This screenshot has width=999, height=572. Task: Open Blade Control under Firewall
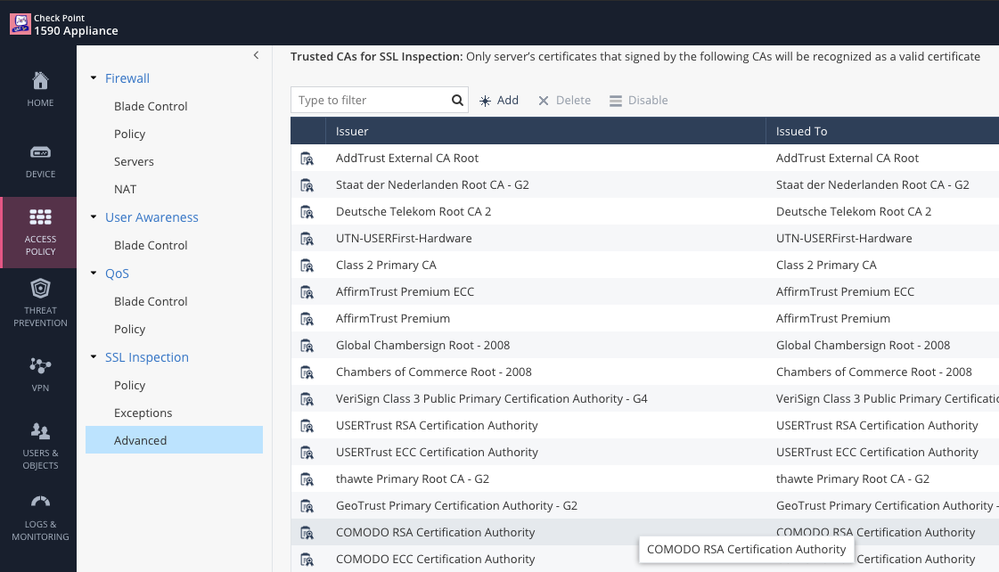point(151,106)
